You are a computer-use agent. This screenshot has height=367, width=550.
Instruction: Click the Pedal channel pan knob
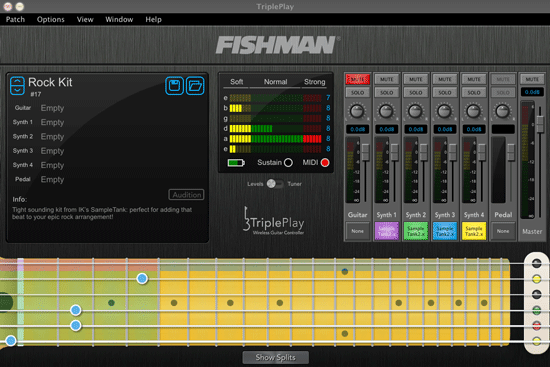click(503, 111)
